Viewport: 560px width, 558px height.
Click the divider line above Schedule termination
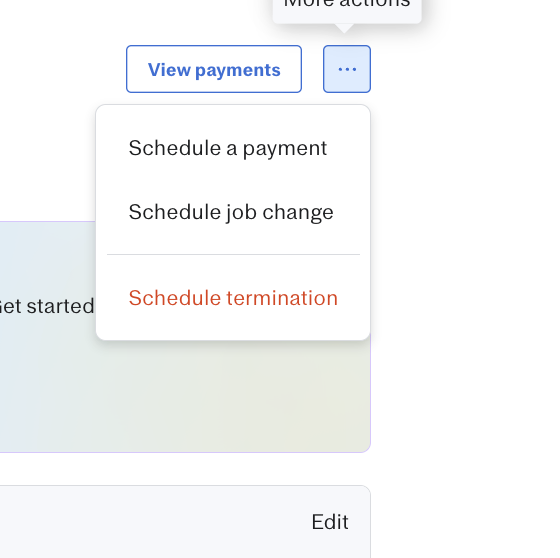234,255
